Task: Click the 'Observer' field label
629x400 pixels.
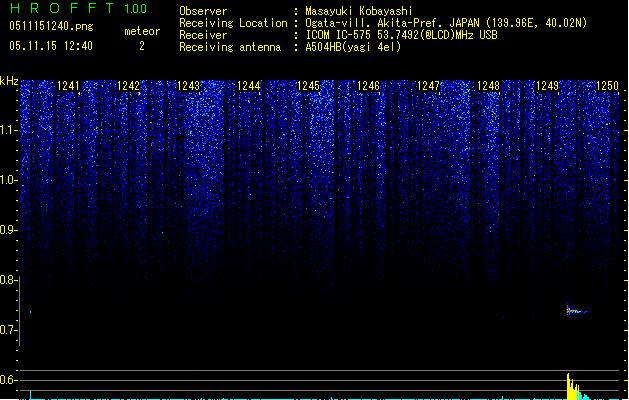Action: (x=203, y=11)
